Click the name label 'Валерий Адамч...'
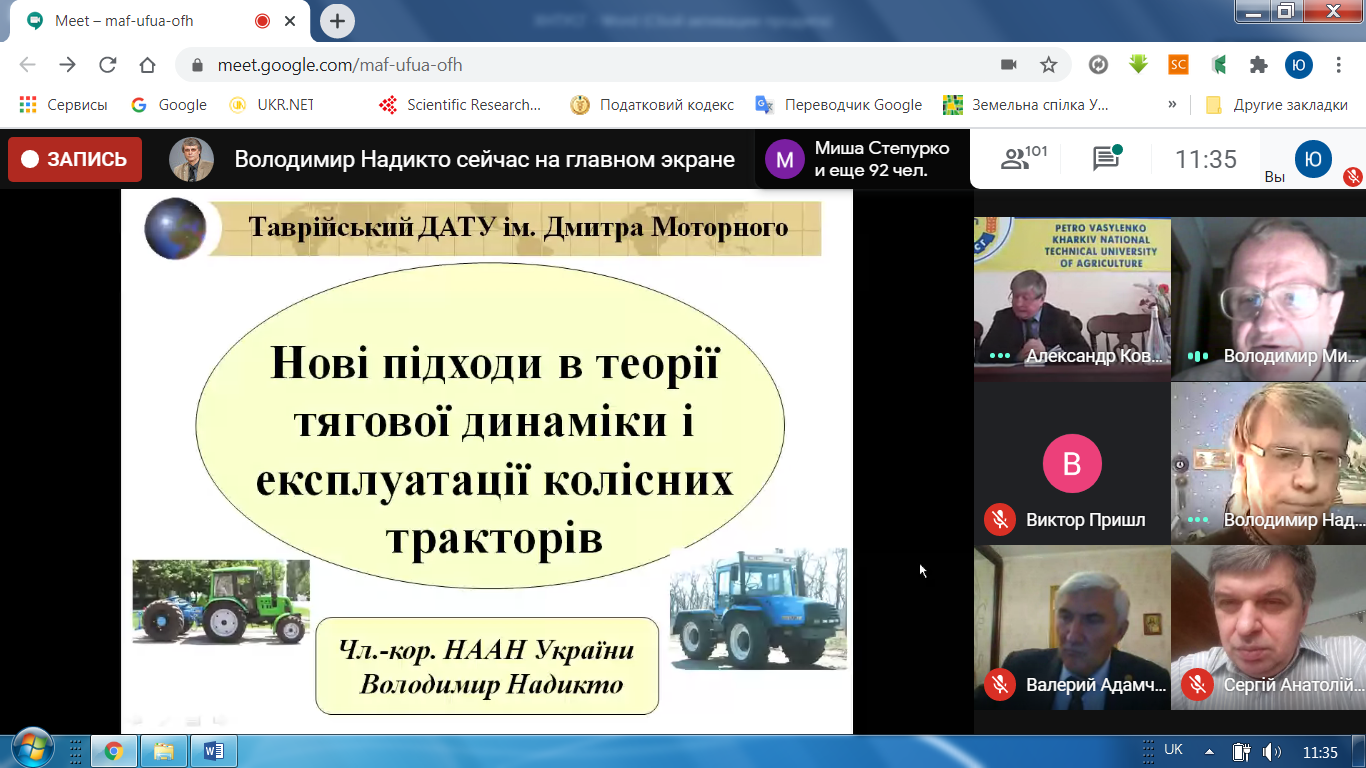Image resolution: width=1366 pixels, height=768 pixels. coord(1096,686)
